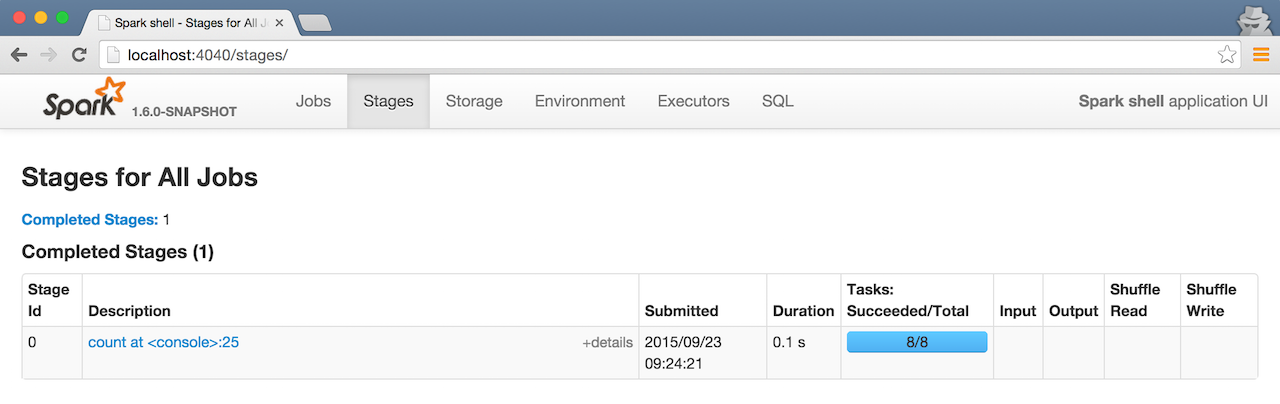Expand the +details of stage 0
The image size is (1280, 404).
(x=607, y=343)
